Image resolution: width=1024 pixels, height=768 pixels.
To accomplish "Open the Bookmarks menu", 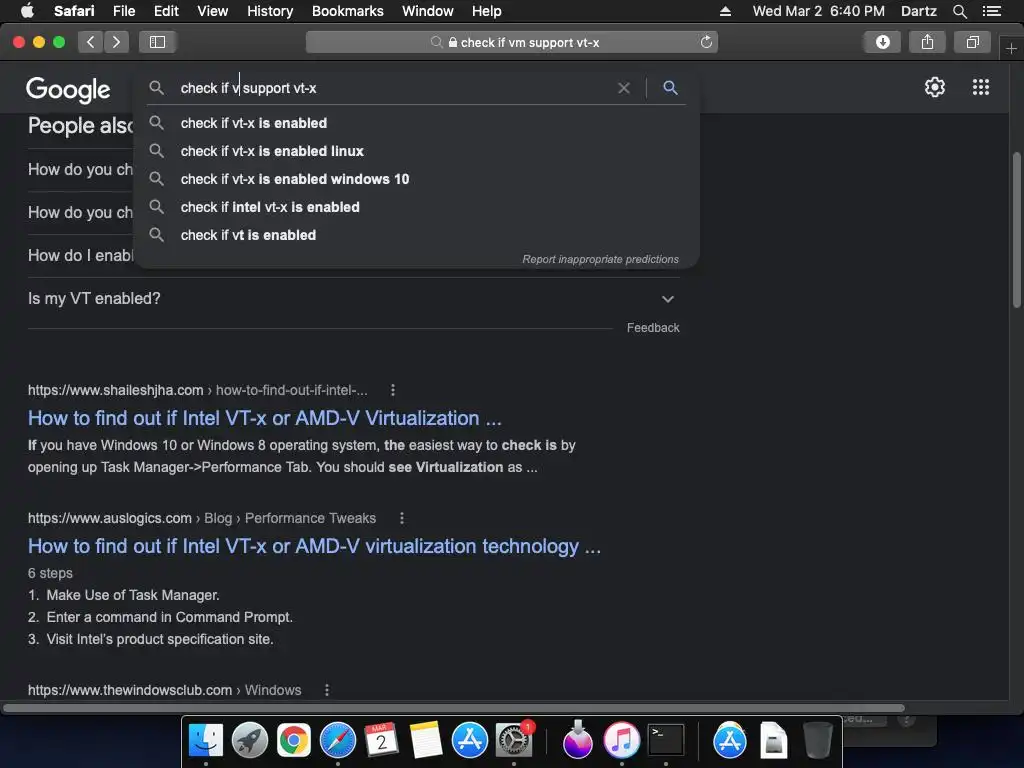I will coord(347,11).
